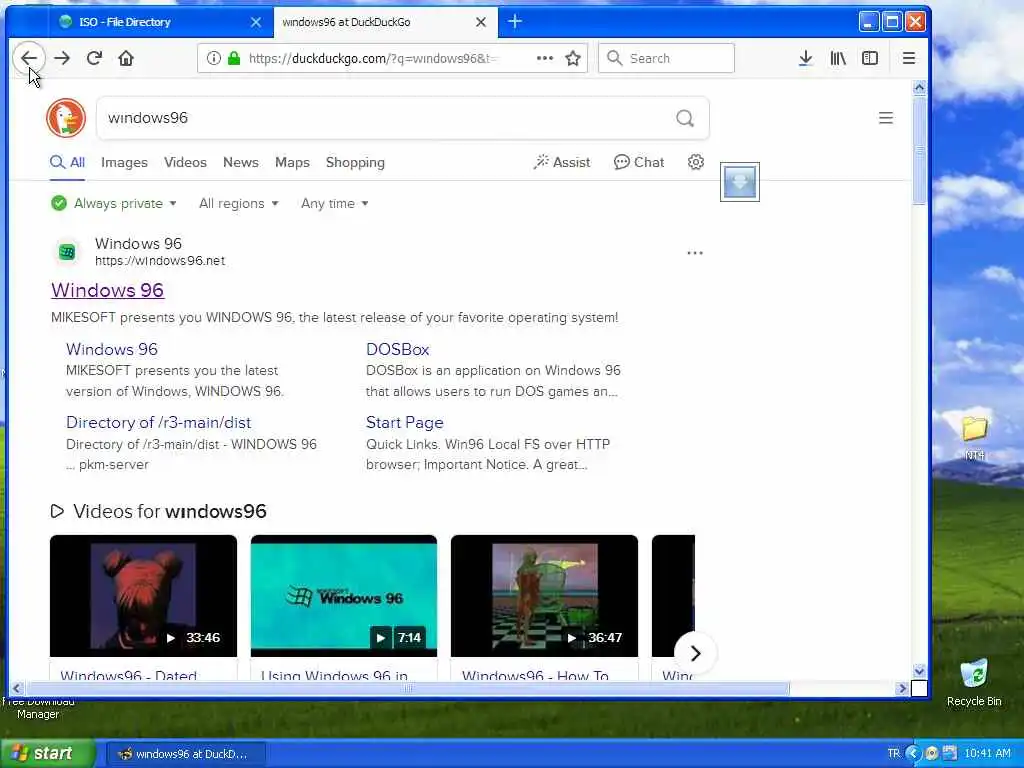Viewport: 1024px width, 768px height.
Task: Click the horizontal scrollbar right arrow
Action: click(x=902, y=688)
